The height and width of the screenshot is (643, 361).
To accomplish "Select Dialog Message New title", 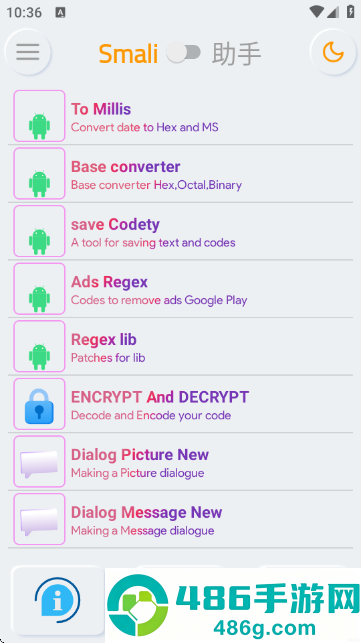I will tap(146, 512).
